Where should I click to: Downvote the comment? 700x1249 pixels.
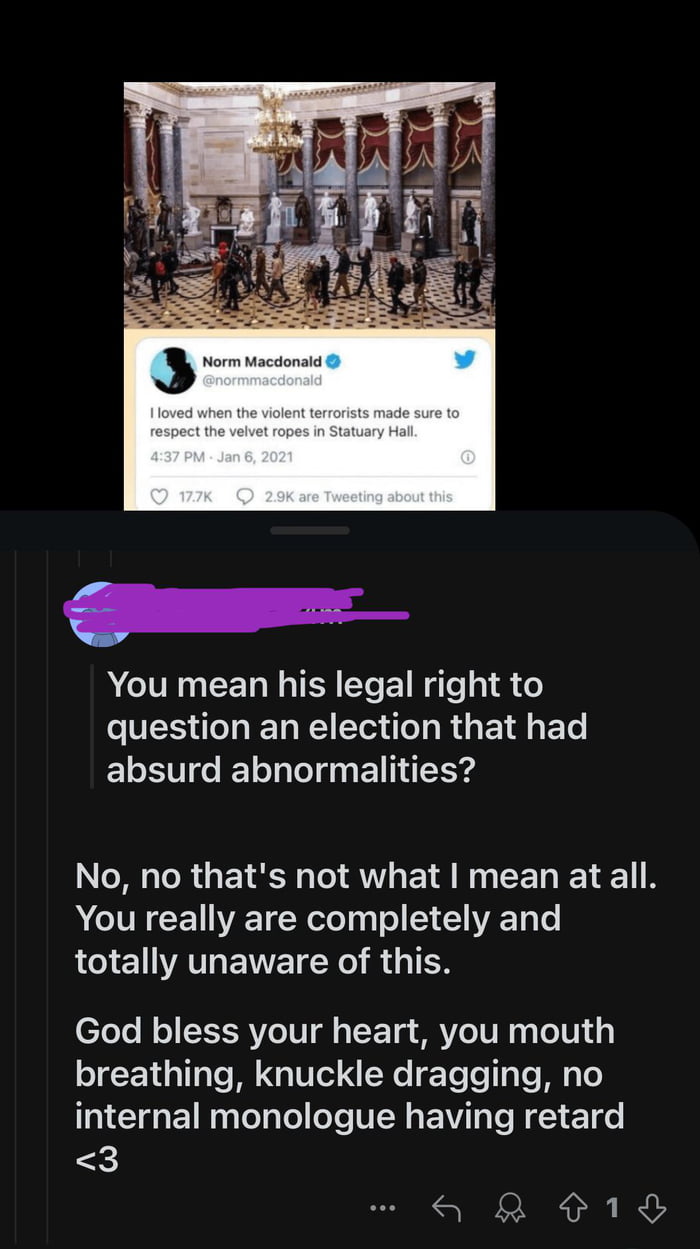point(651,1208)
